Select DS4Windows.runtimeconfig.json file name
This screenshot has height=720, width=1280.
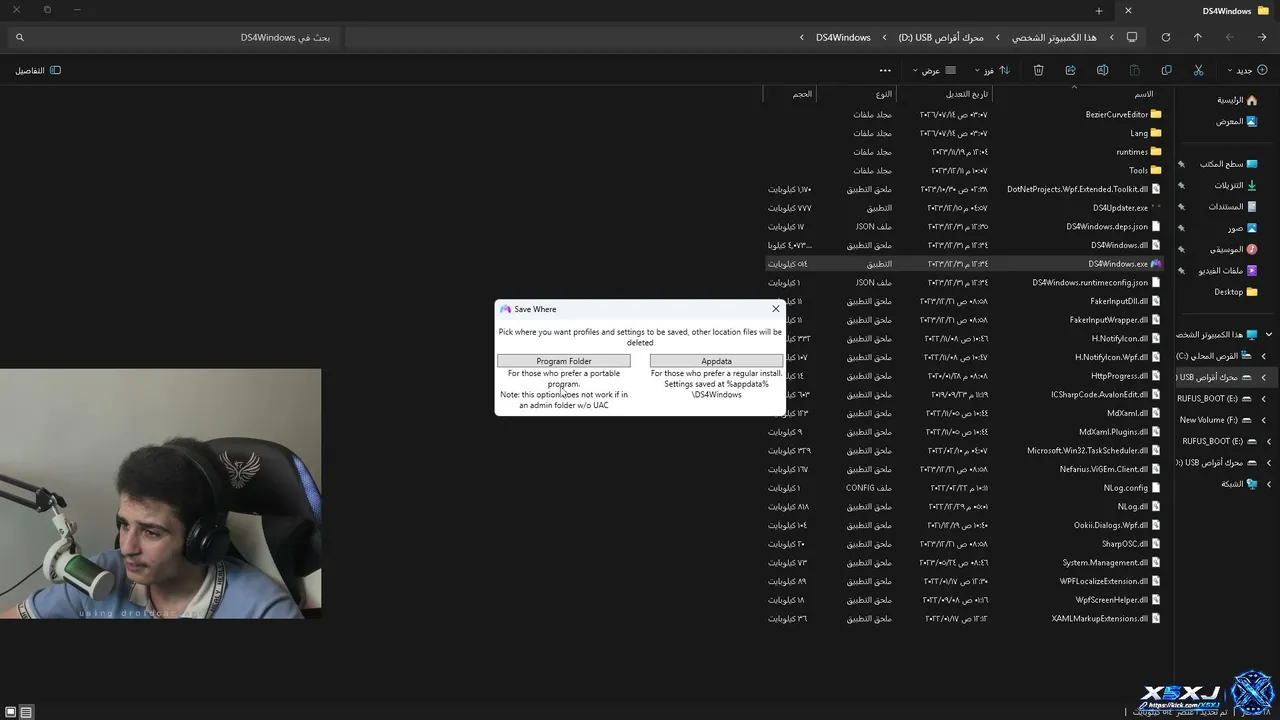(x=1090, y=283)
